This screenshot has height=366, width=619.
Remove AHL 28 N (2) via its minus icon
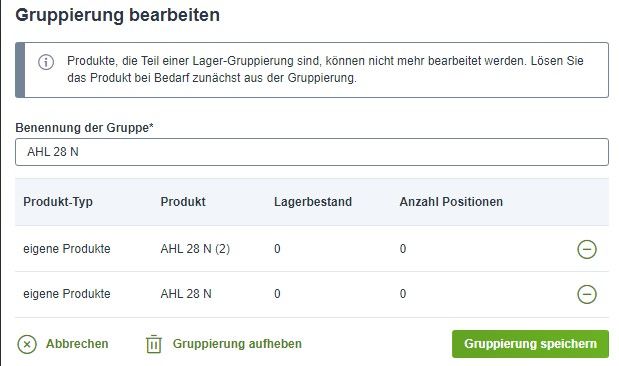tap(587, 249)
